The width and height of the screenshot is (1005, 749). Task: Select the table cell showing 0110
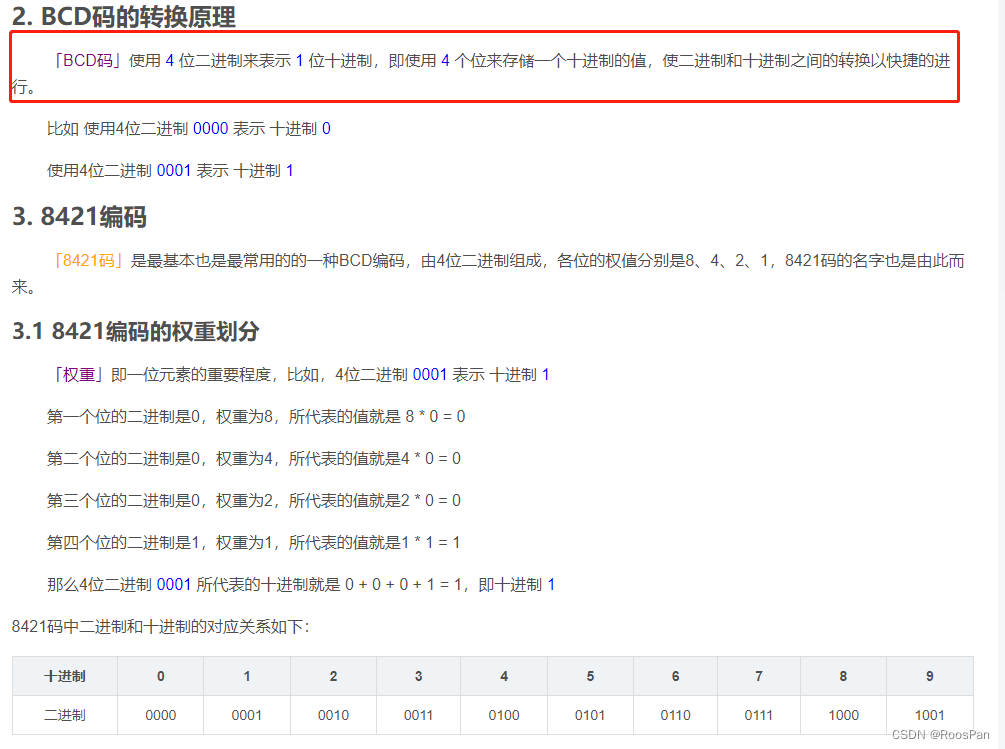(674, 715)
